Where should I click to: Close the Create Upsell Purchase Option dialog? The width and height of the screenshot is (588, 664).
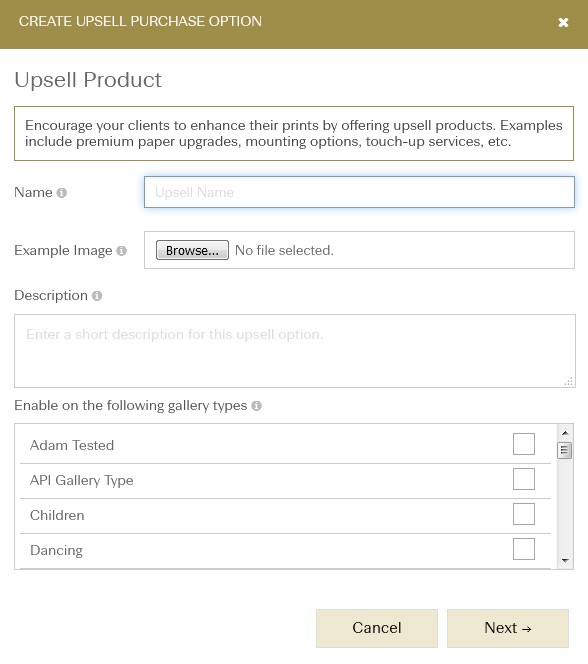(x=563, y=22)
